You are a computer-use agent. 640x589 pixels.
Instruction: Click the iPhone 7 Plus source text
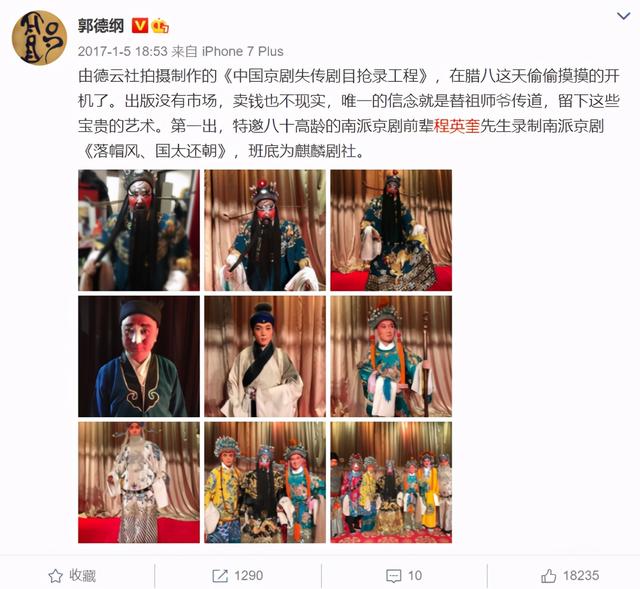point(242,51)
